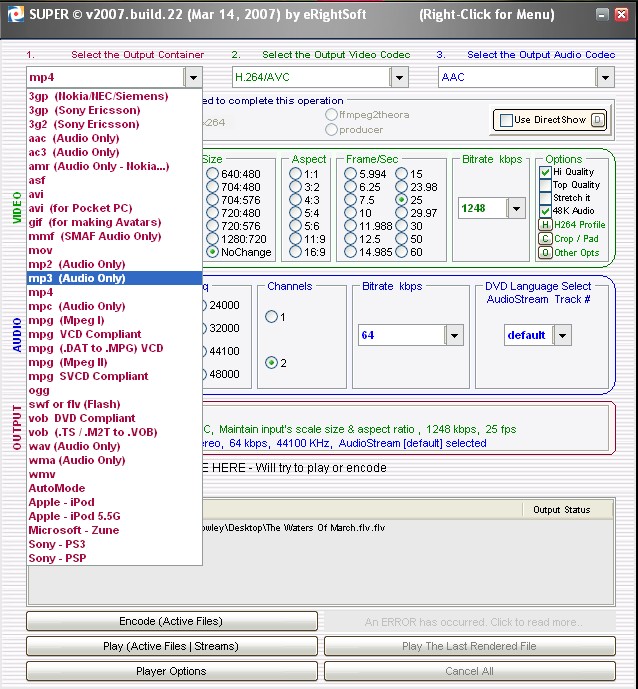Select 1 audio channel

(272, 316)
